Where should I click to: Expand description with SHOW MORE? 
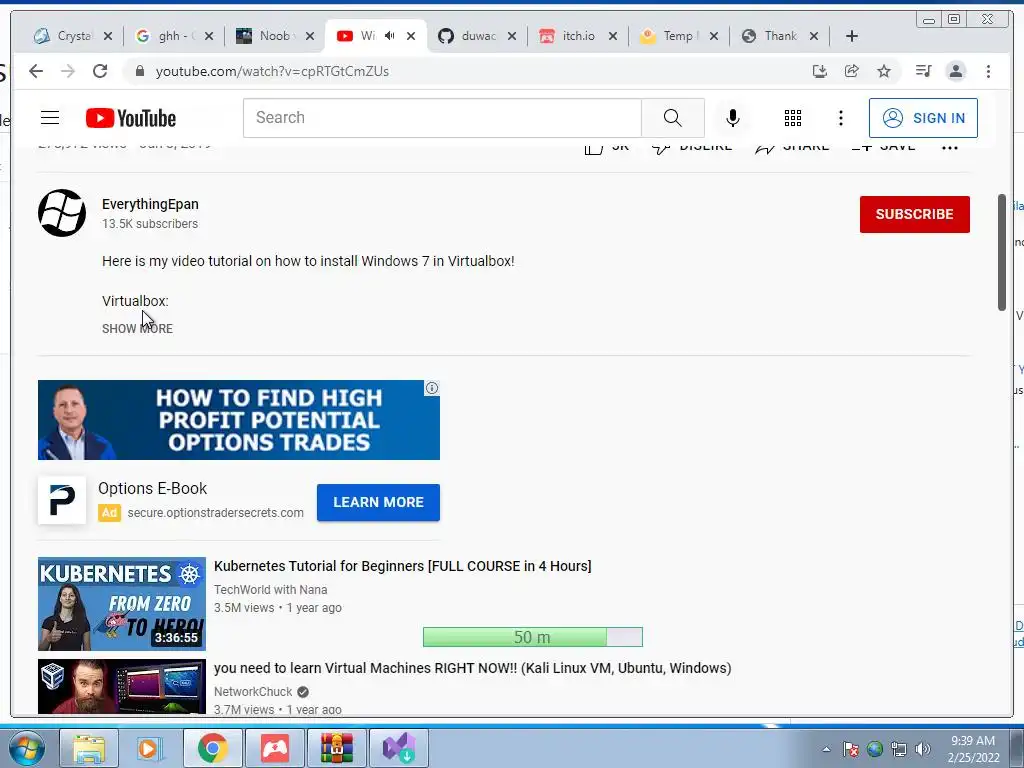(137, 328)
